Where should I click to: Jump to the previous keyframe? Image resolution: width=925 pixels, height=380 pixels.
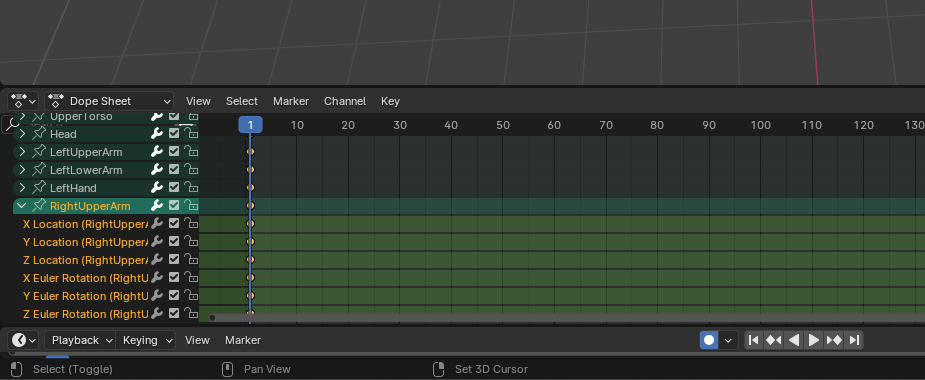click(x=773, y=340)
